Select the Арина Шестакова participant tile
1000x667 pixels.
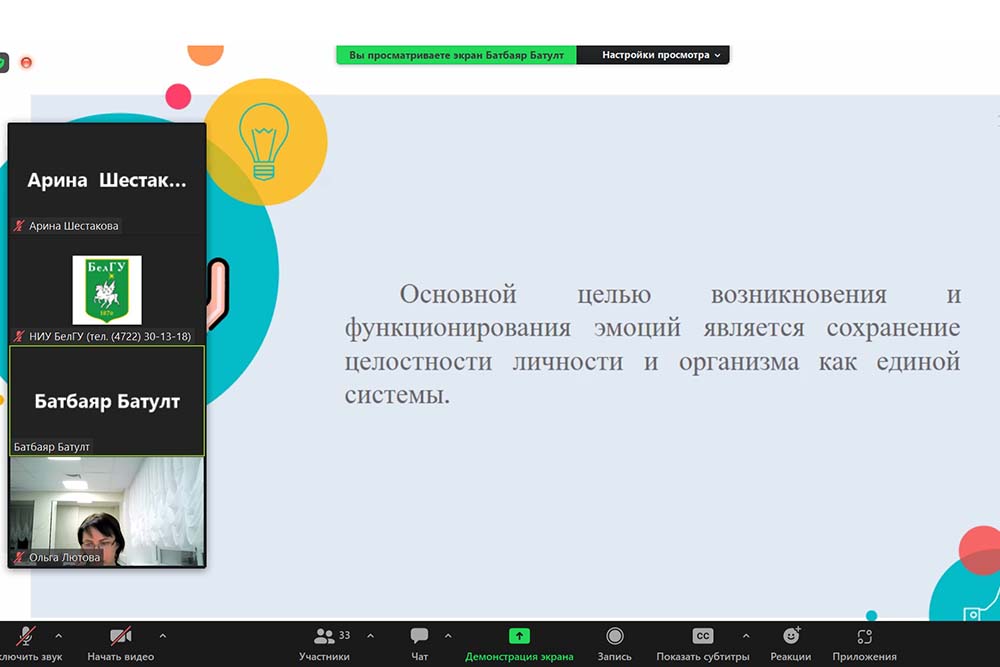point(107,180)
